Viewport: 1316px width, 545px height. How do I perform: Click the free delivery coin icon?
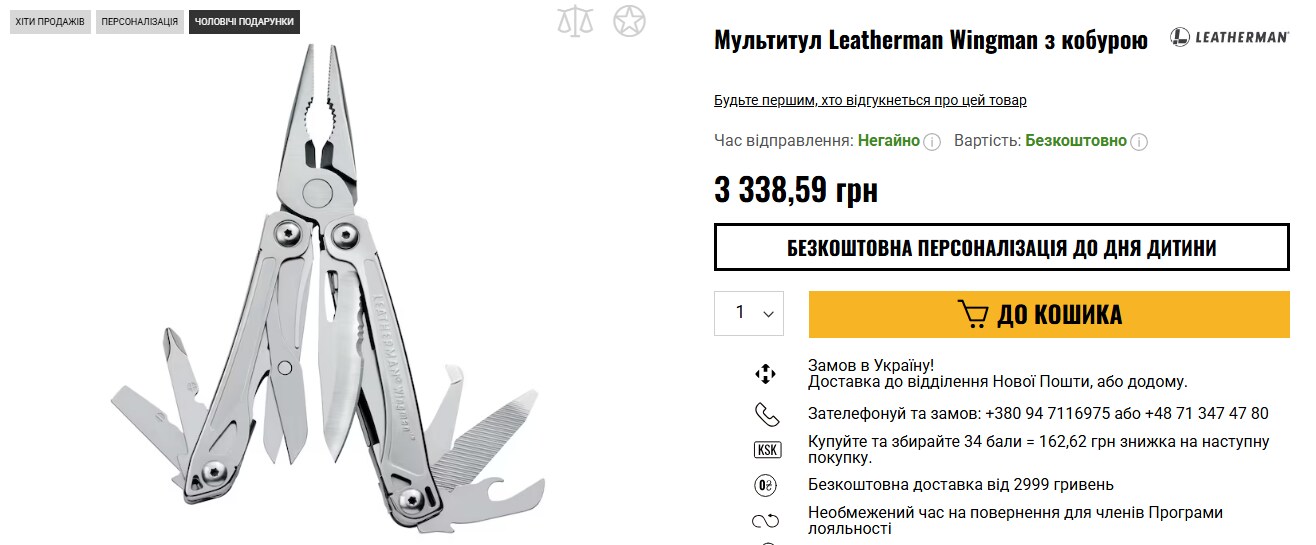coord(765,485)
